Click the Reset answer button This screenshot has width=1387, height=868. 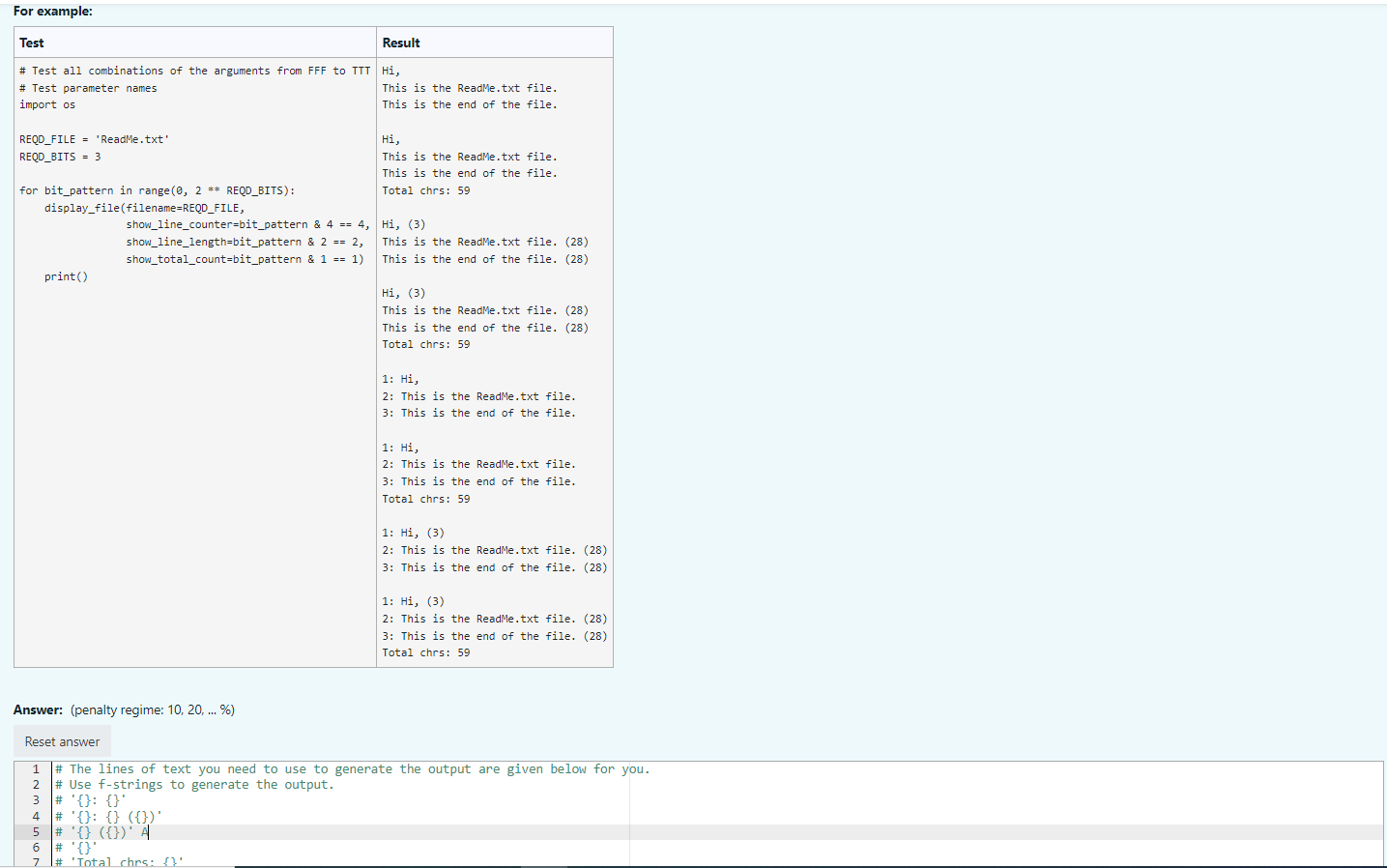tap(61, 740)
